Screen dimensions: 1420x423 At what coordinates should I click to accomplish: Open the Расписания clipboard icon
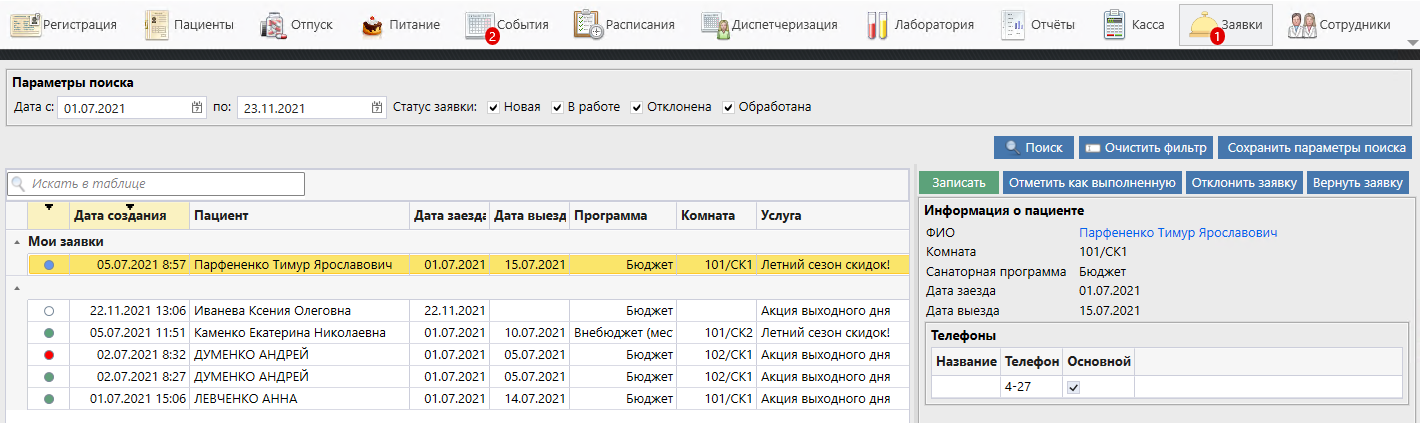click(x=587, y=25)
